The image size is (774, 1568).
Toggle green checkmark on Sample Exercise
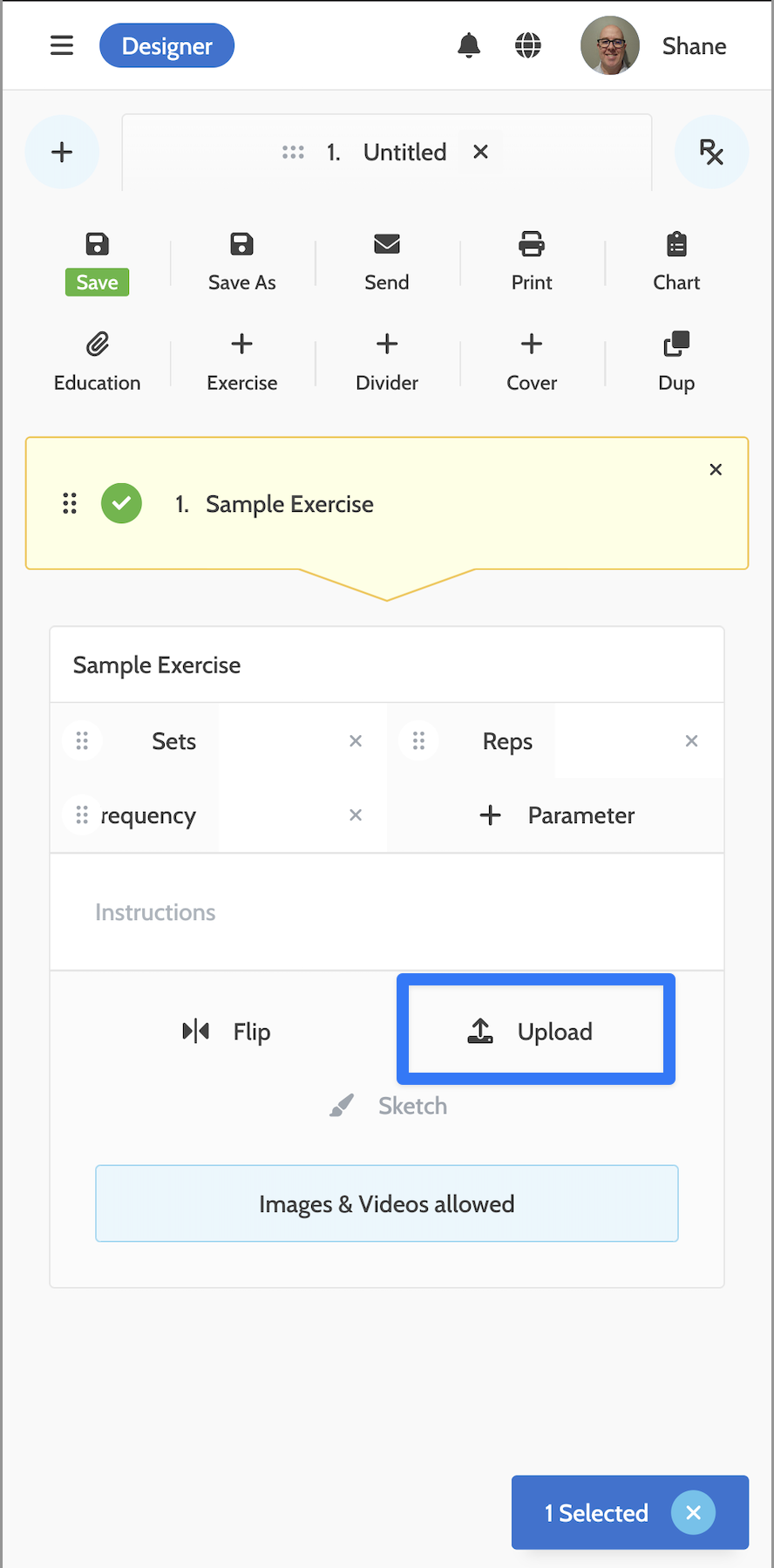pos(121,503)
